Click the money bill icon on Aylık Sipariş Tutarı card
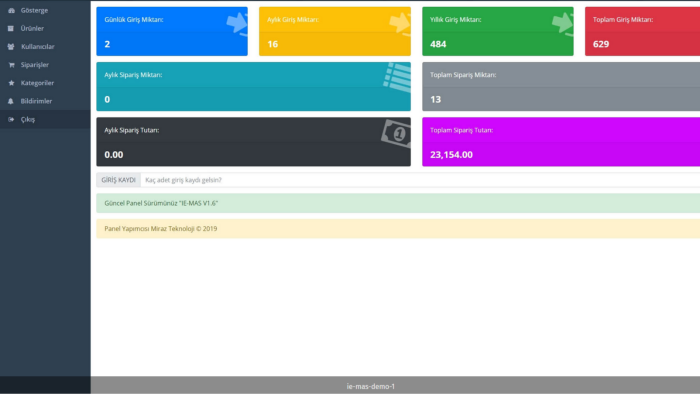The image size is (700, 394). pos(396,133)
